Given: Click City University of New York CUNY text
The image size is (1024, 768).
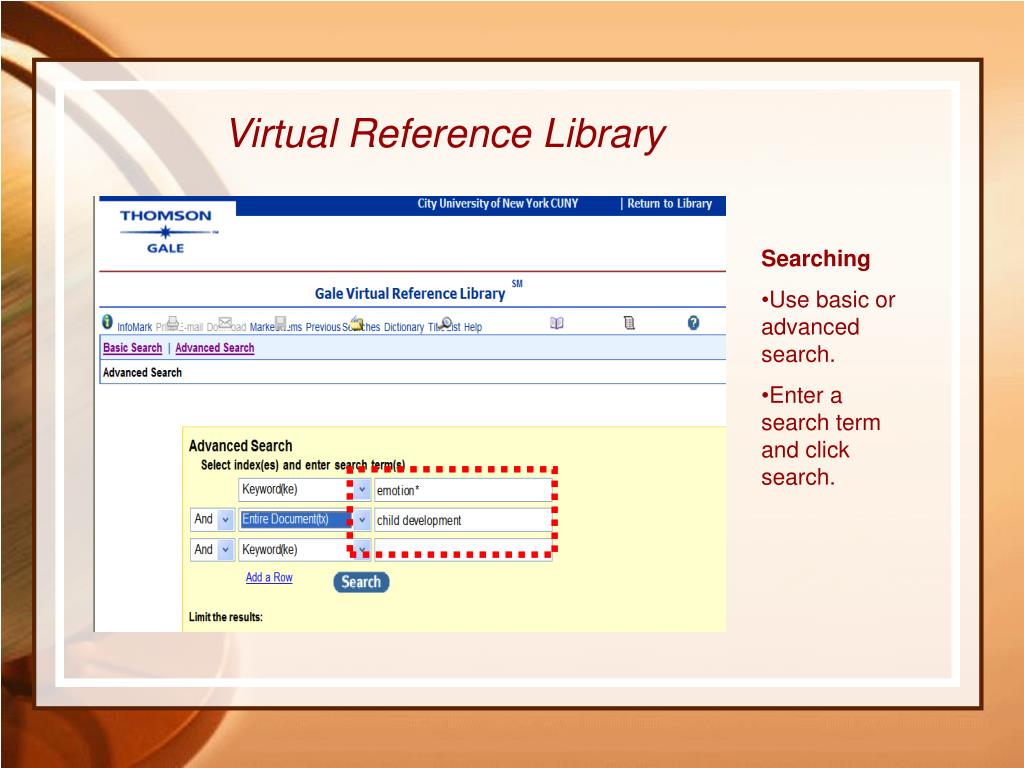Looking at the screenshot, I should [498, 204].
